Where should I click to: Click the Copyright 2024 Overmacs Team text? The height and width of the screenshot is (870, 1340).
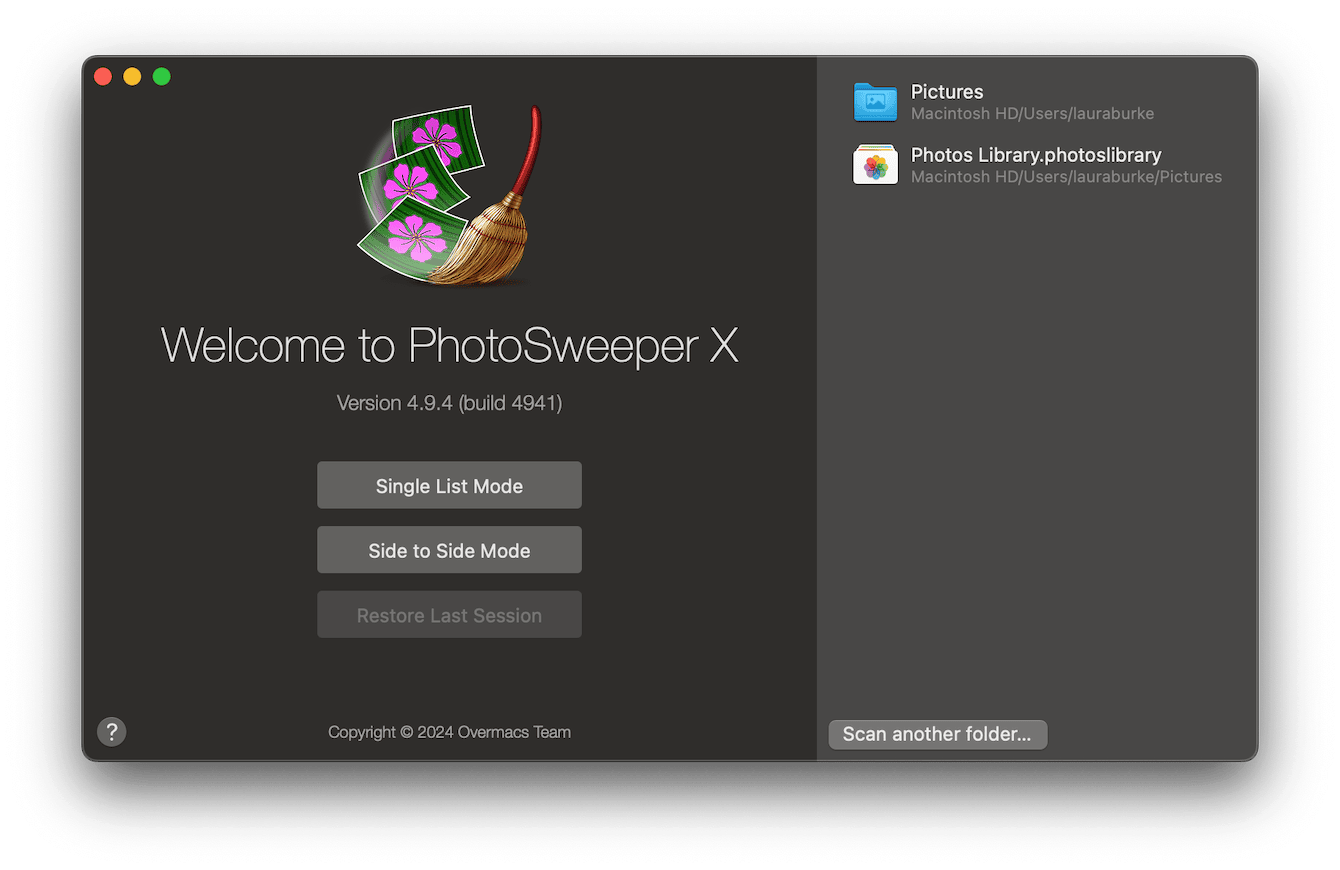pyautogui.click(x=449, y=732)
